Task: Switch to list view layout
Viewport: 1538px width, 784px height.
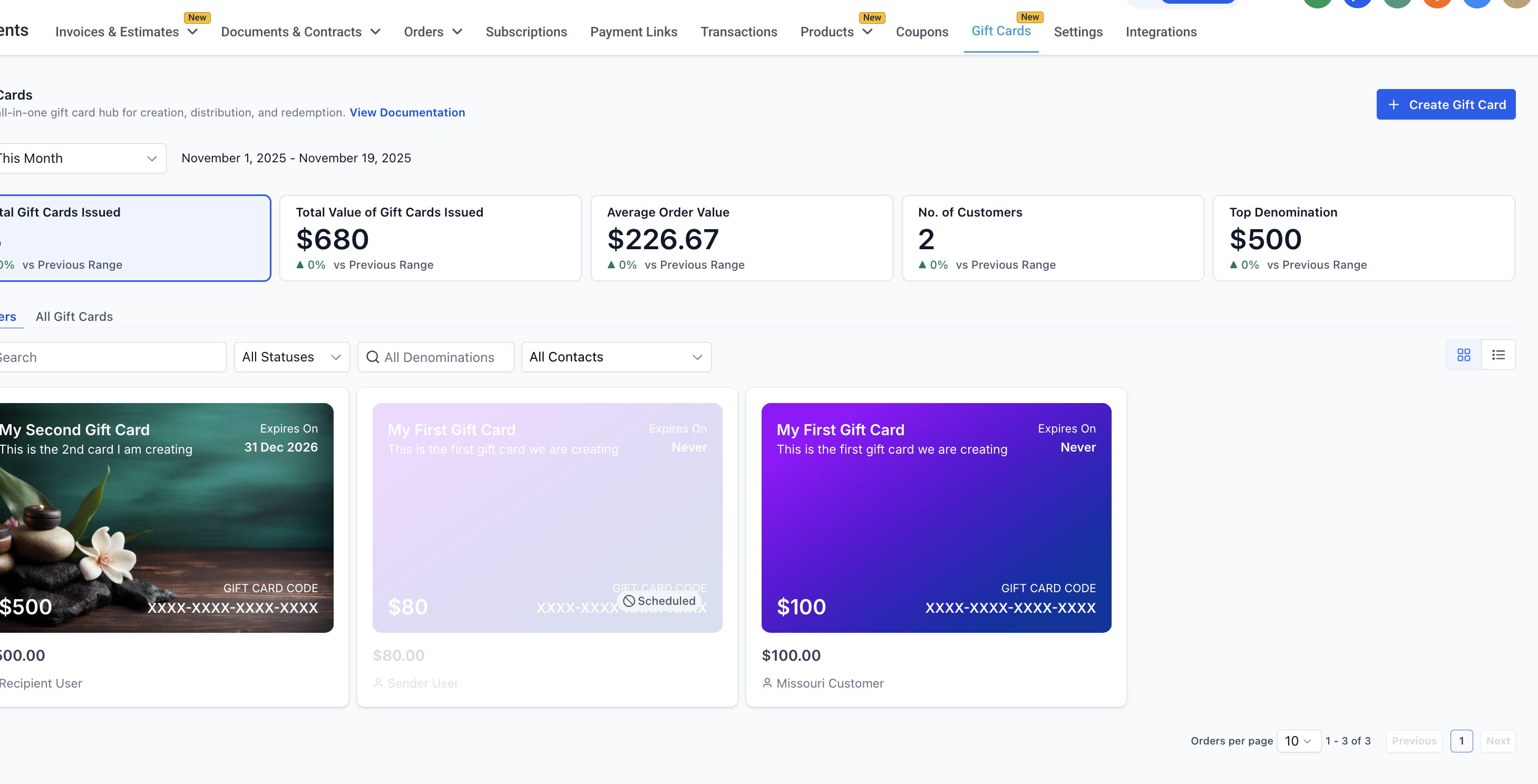Action: pyautogui.click(x=1498, y=355)
